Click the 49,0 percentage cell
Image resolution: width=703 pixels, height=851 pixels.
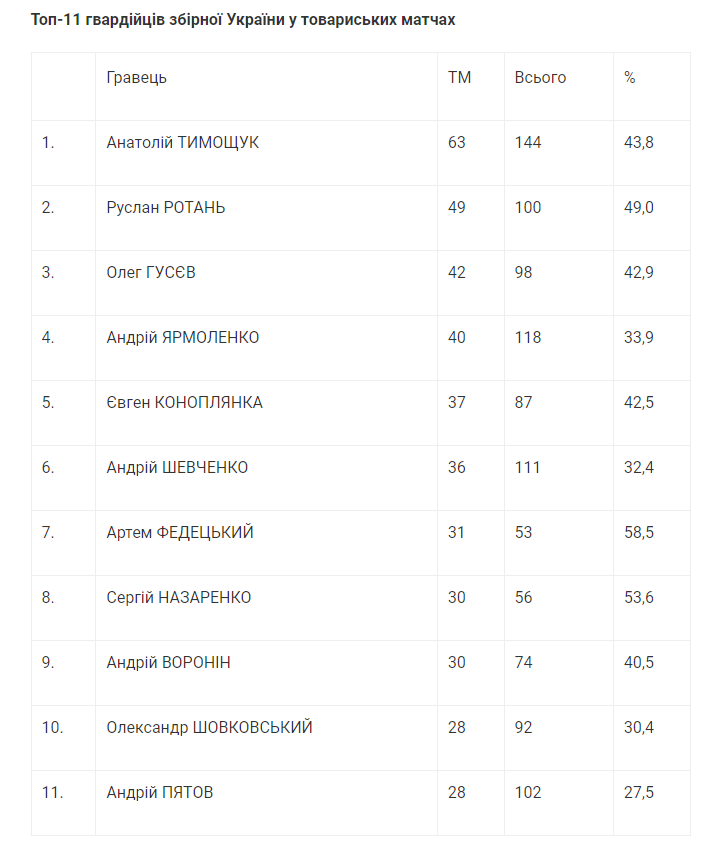pos(639,208)
